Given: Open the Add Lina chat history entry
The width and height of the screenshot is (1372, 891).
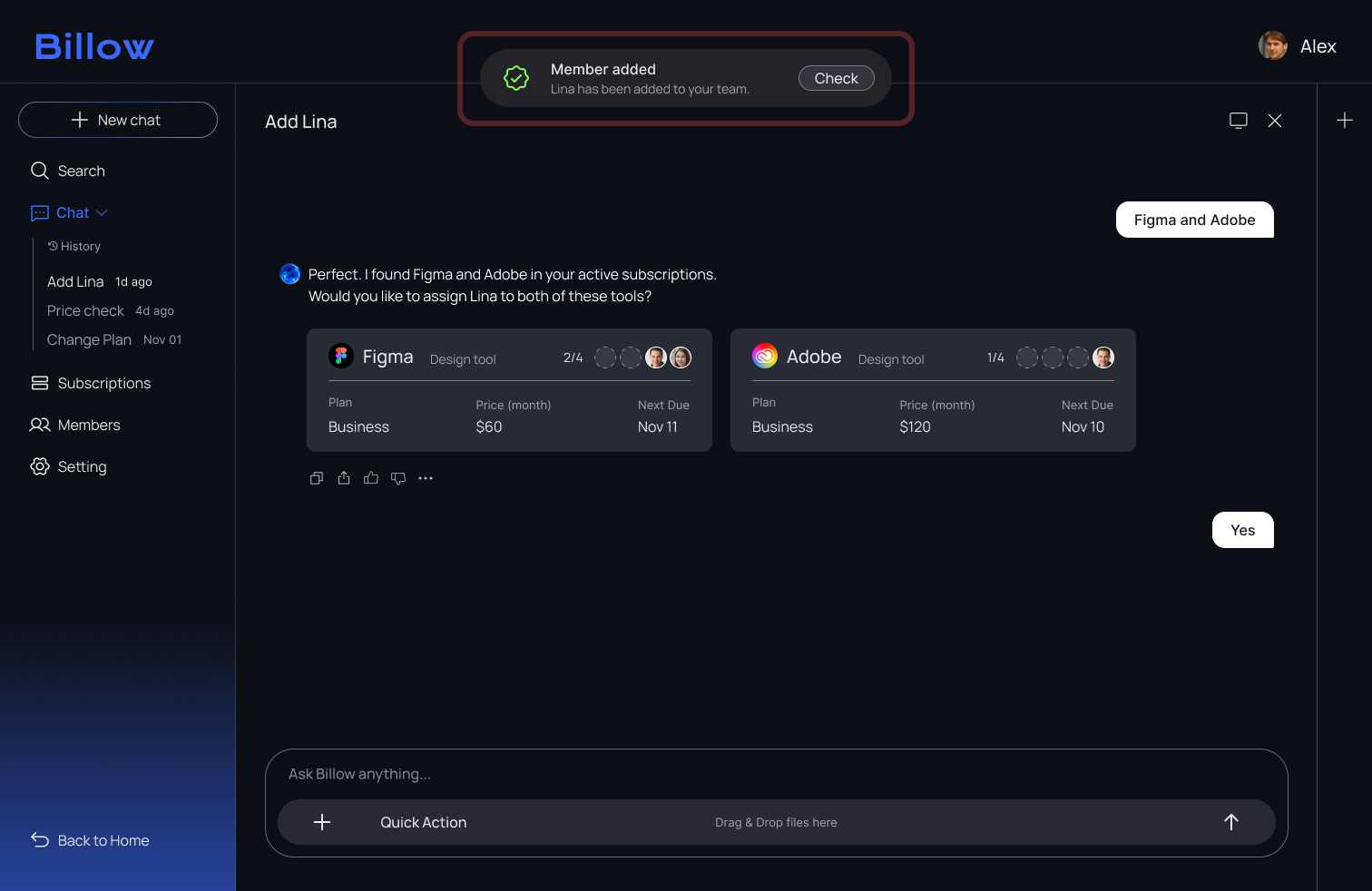Looking at the screenshot, I should [x=100, y=281].
